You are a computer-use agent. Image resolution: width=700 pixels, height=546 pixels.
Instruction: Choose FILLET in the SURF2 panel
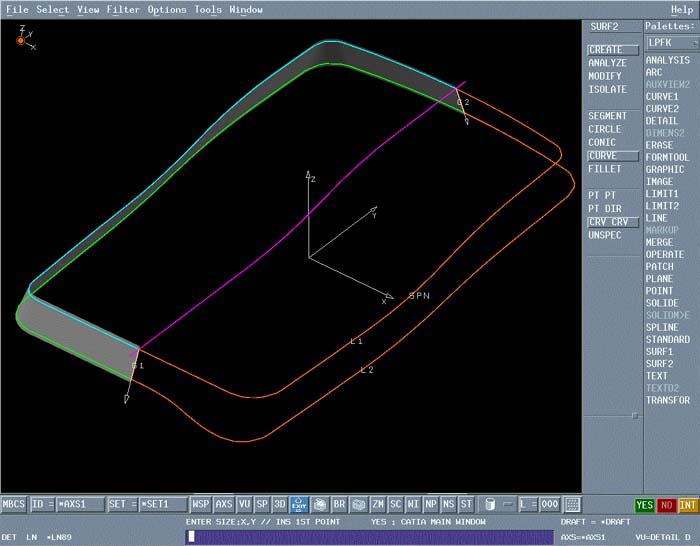(x=604, y=169)
